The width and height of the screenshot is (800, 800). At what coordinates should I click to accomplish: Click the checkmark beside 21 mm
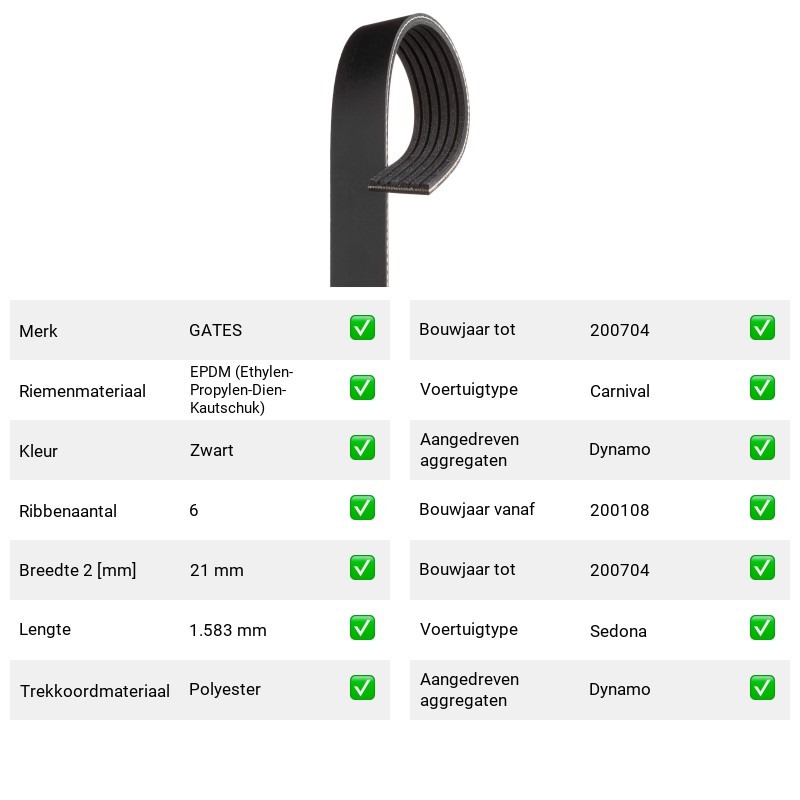362,568
